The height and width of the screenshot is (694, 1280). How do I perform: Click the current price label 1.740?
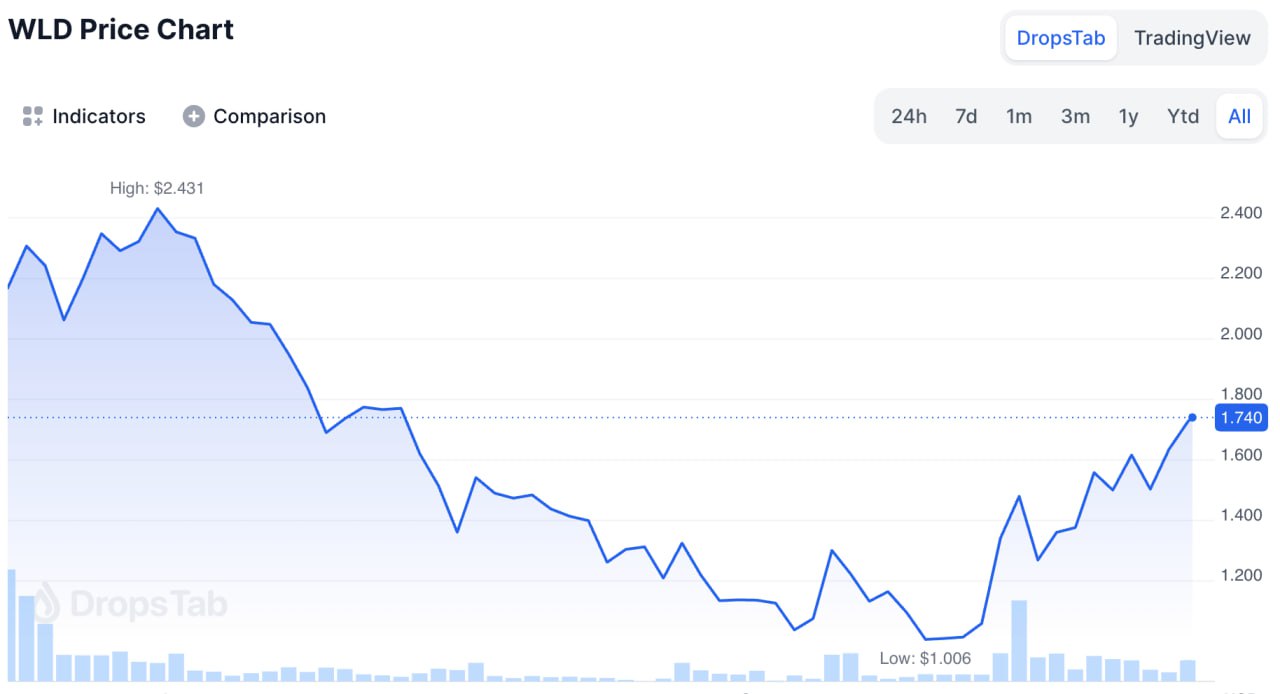tap(1241, 418)
